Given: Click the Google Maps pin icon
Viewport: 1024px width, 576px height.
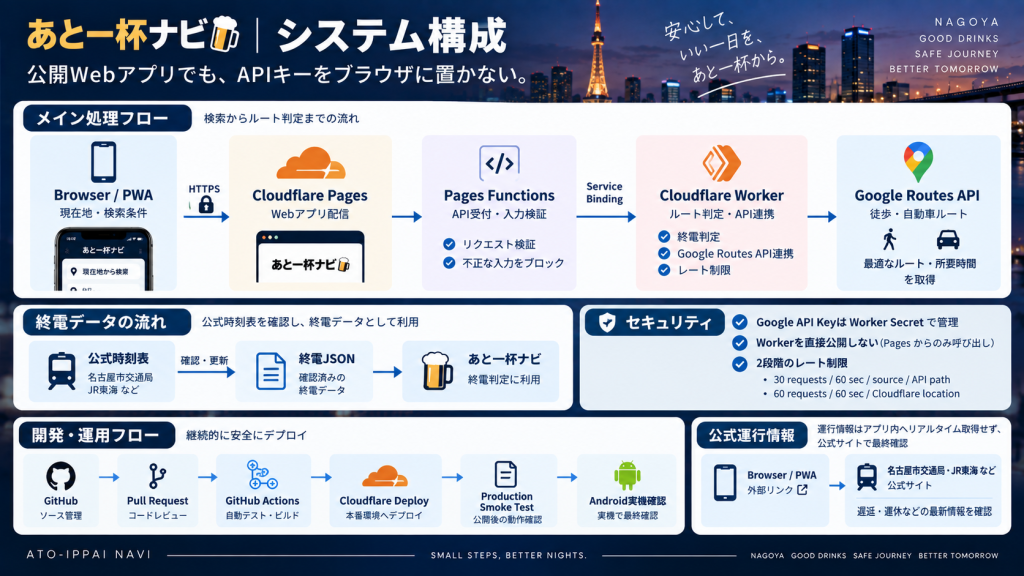Looking at the screenshot, I should tap(918, 162).
